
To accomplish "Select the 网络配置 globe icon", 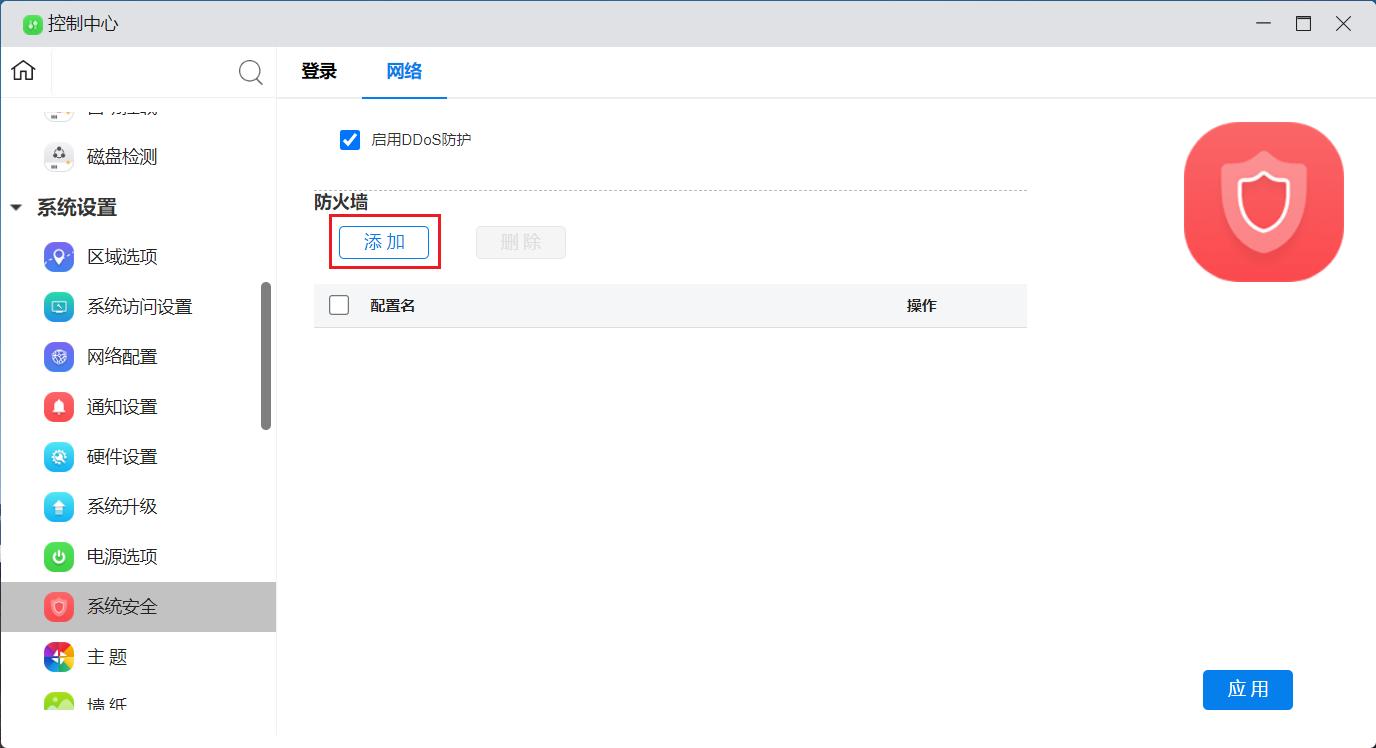I will 59,357.
